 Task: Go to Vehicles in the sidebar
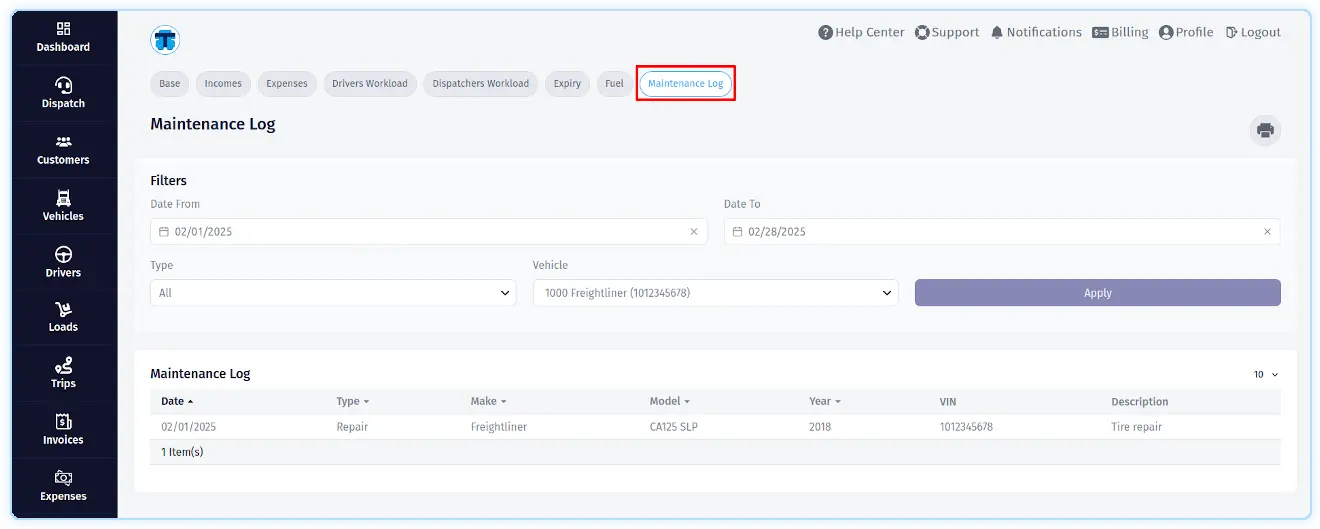click(63, 206)
